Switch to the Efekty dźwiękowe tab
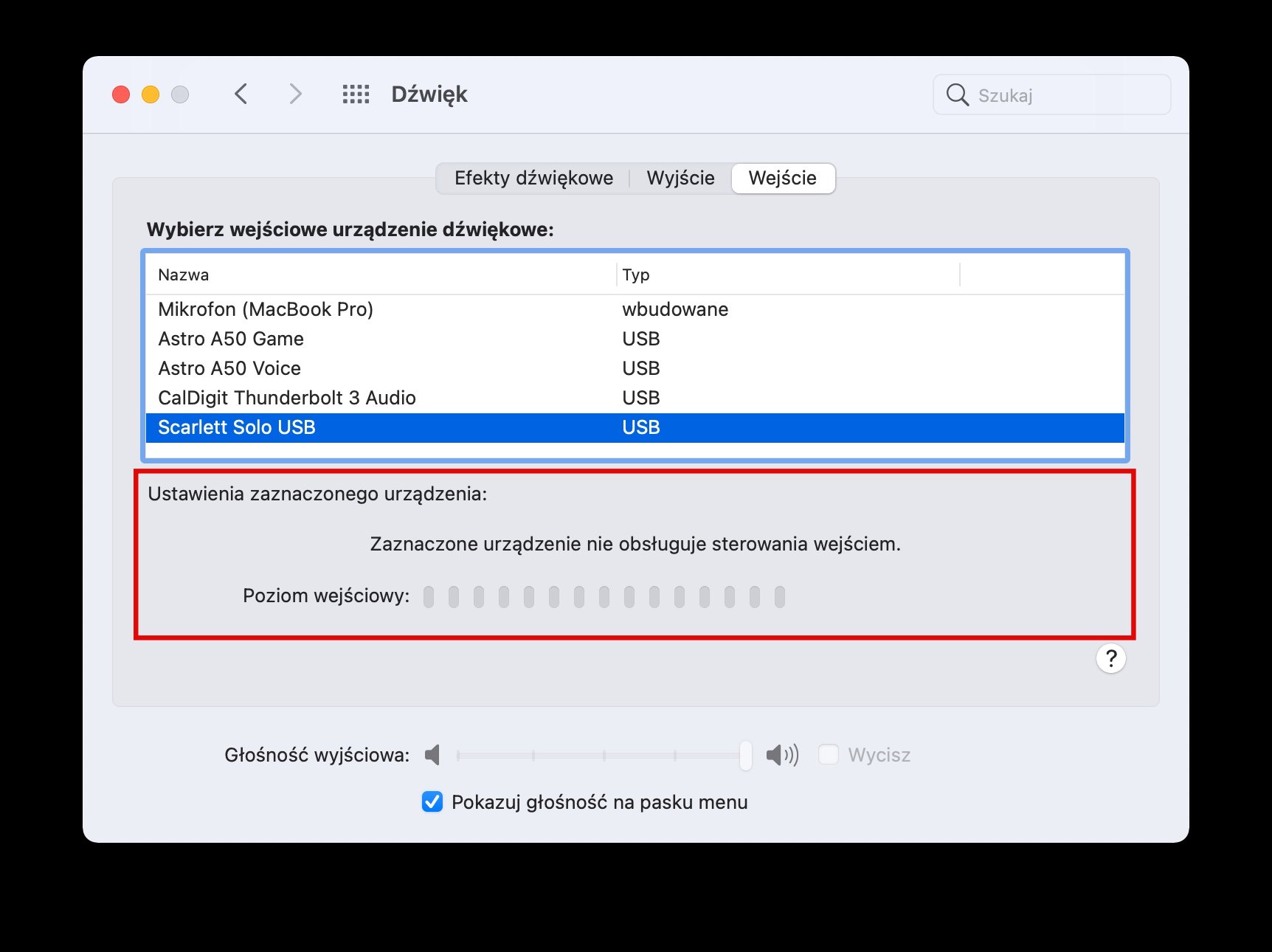The width and height of the screenshot is (1272, 952). click(533, 178)
